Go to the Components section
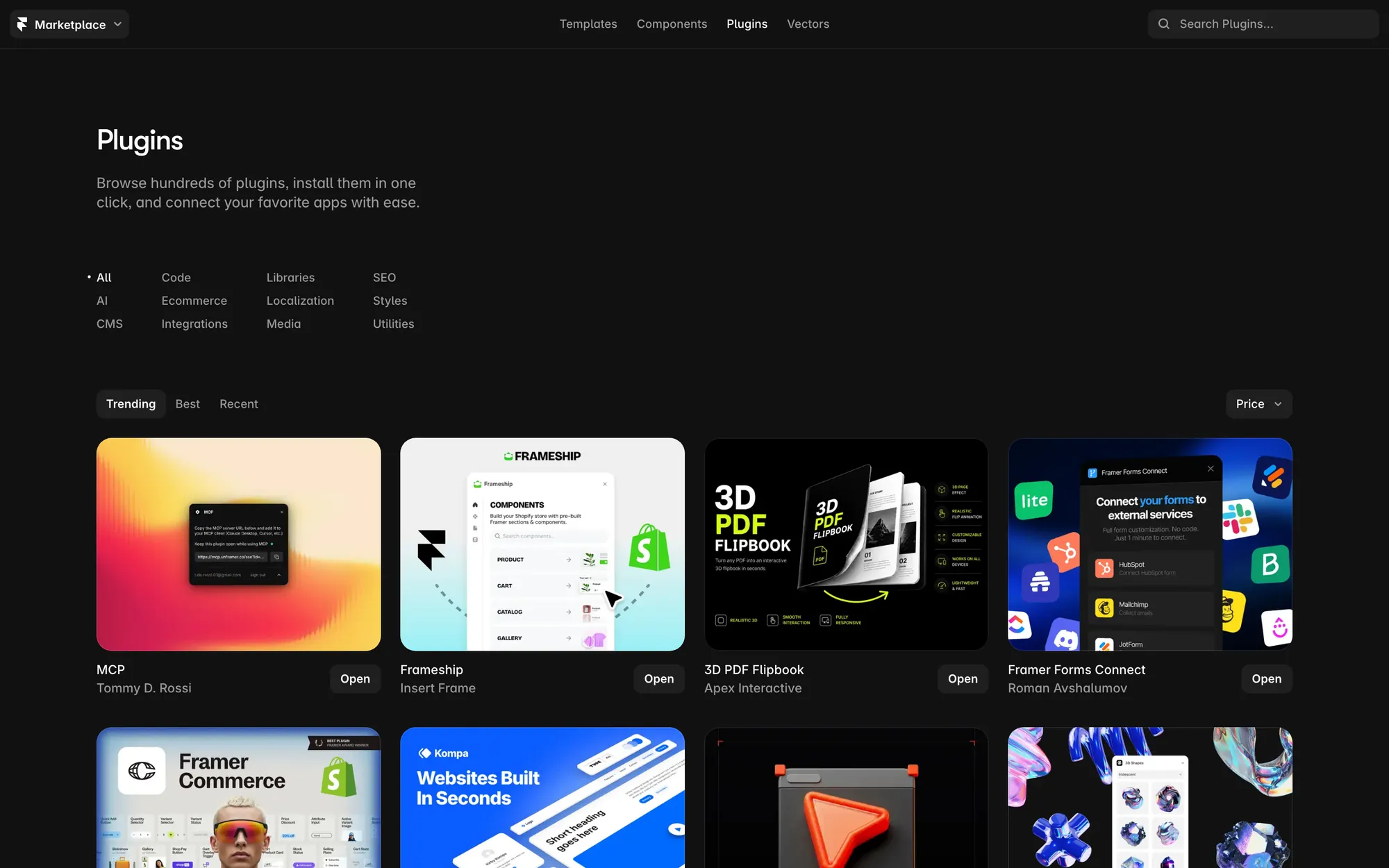 coord(672,24)
